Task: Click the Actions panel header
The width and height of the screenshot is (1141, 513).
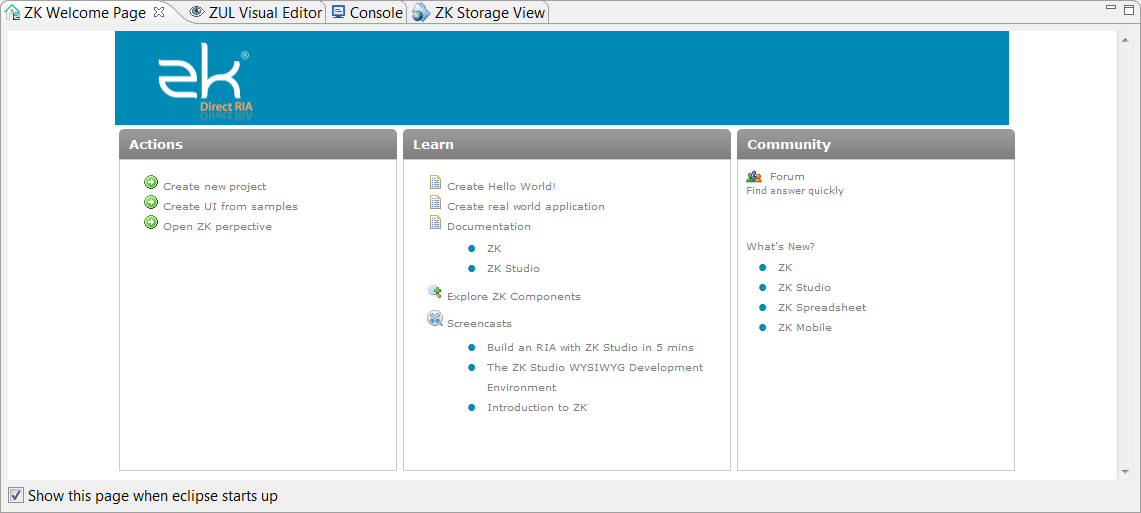Action: click(258, 144)
